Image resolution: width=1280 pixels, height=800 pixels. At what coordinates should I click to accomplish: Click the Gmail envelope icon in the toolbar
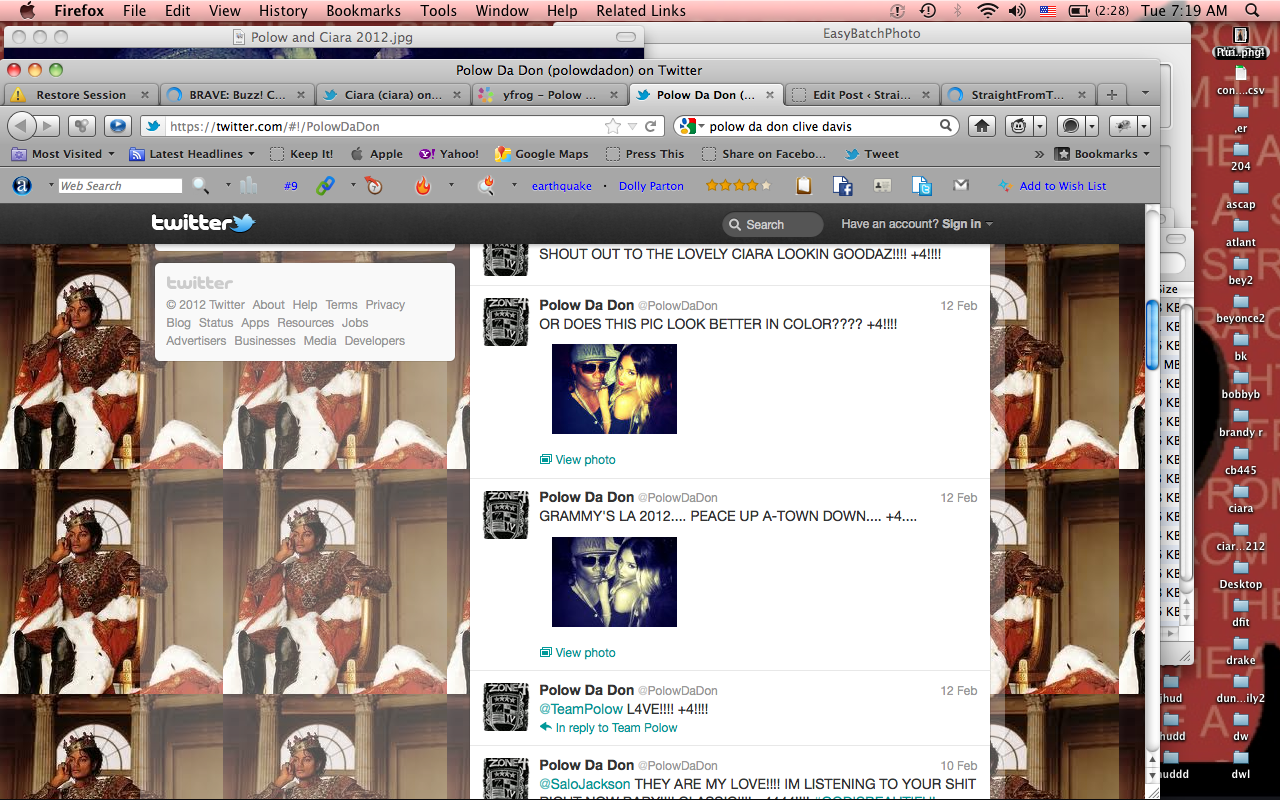961,186
